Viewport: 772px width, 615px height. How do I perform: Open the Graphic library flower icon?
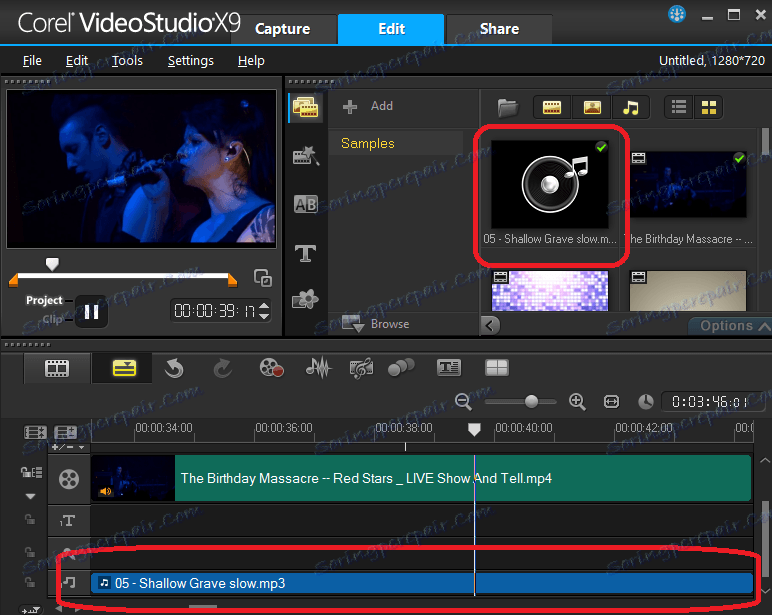[x=305, y=299]
